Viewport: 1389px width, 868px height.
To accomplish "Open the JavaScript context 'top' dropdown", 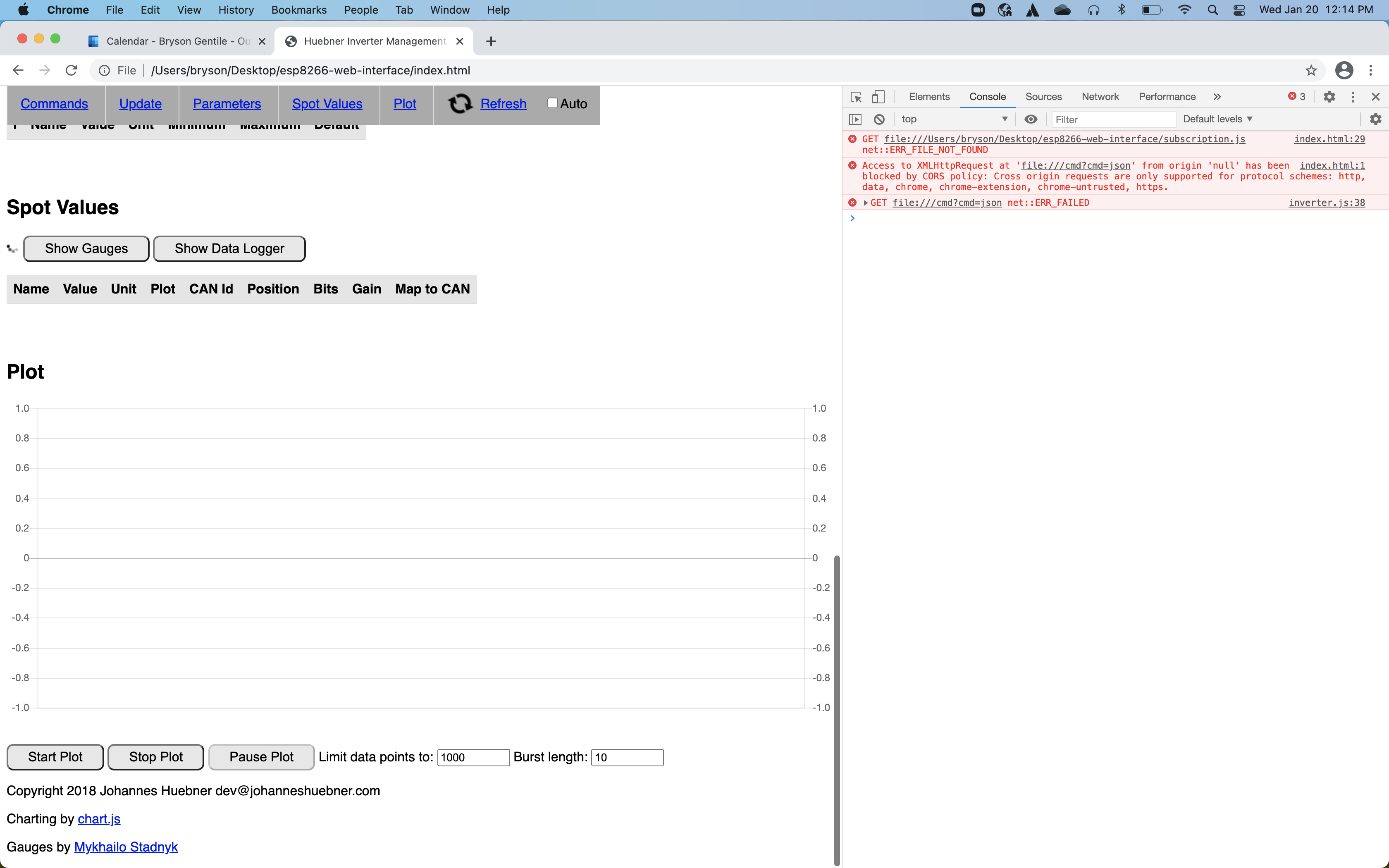I will point(954,119).
